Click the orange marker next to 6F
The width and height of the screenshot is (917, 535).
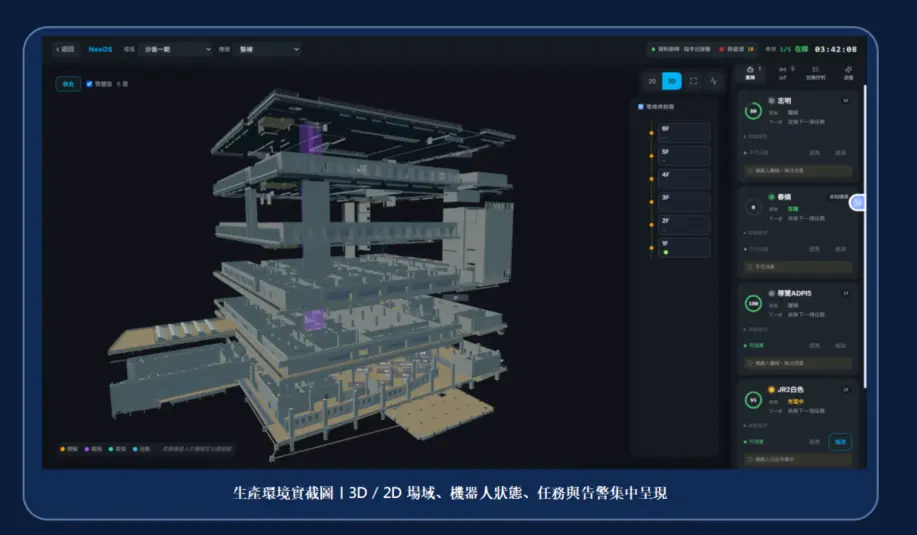pyautogui.click(x=651, y=133)
